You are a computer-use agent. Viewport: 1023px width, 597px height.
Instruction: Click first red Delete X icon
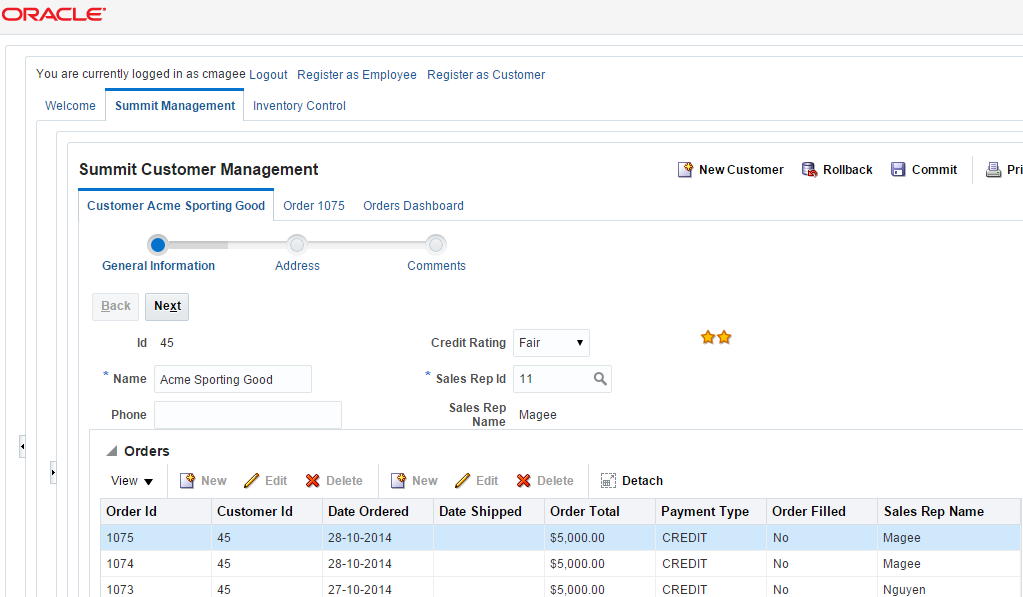click(313, 481)
